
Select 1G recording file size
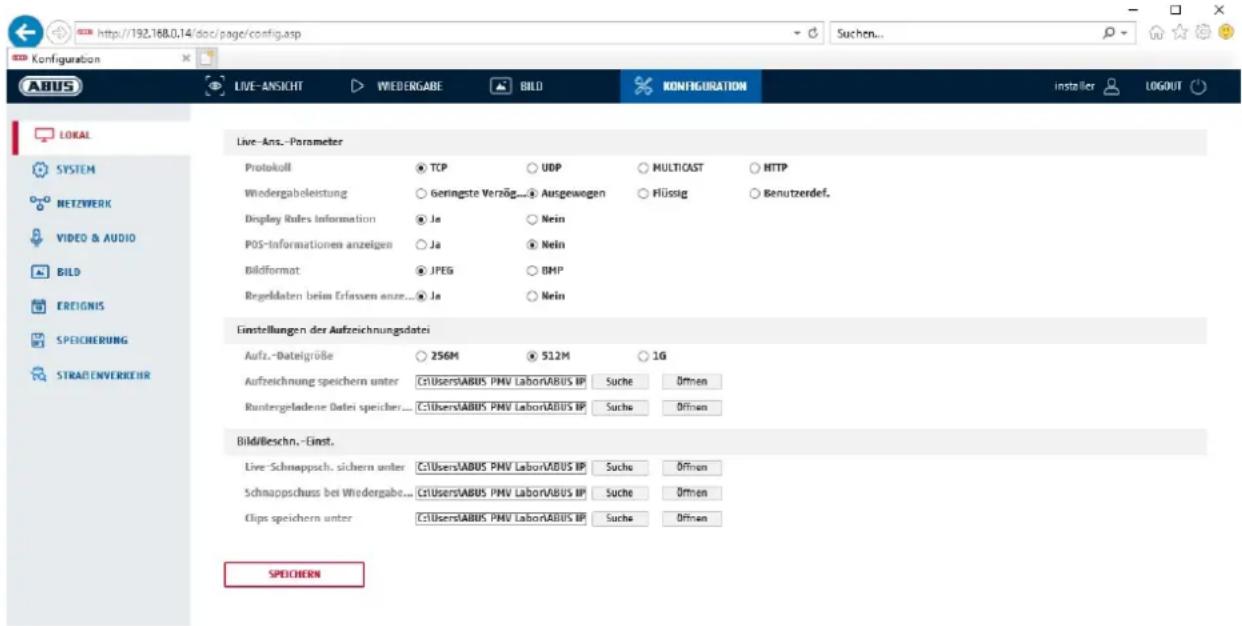pyautogui.click(x=643, y=356)
